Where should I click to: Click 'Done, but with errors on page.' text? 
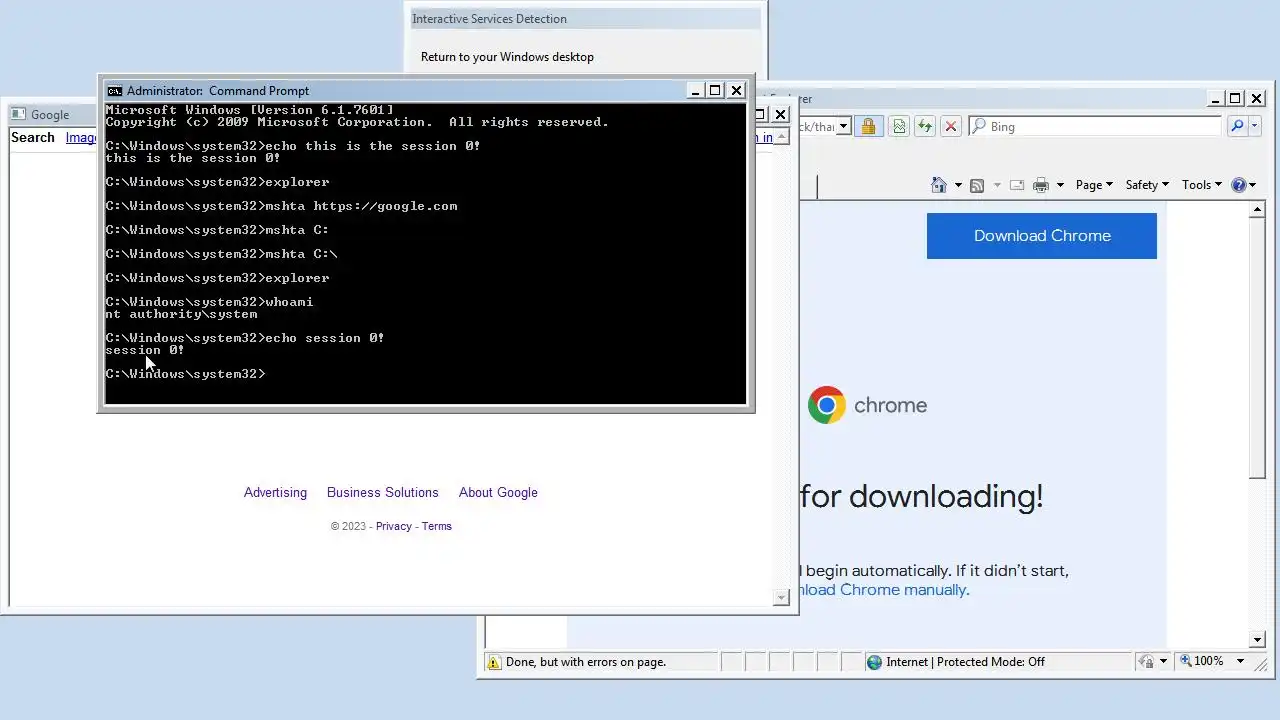click(x=586, y=662)
